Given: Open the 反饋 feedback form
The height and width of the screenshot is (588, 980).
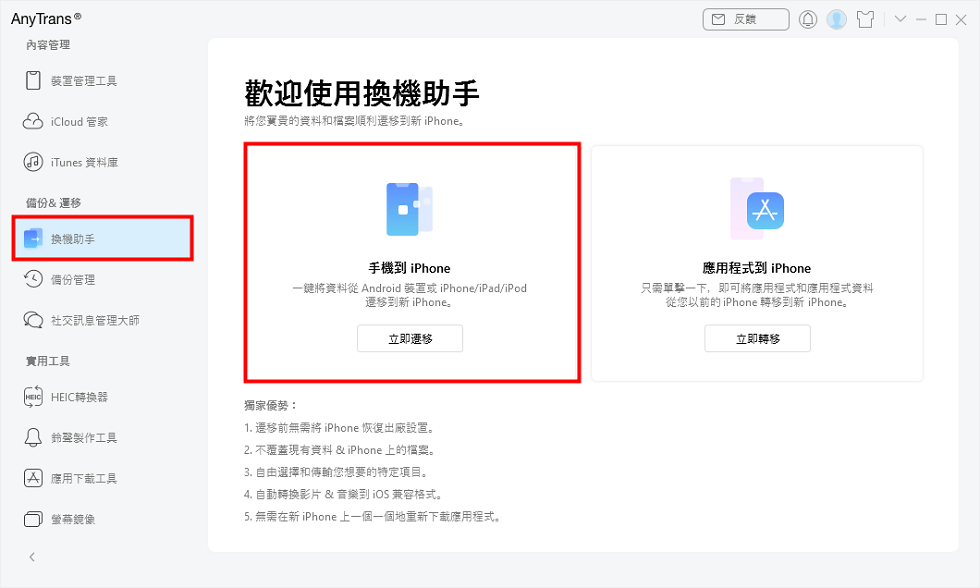Looking at the screenshot, I should pos(745,19).
